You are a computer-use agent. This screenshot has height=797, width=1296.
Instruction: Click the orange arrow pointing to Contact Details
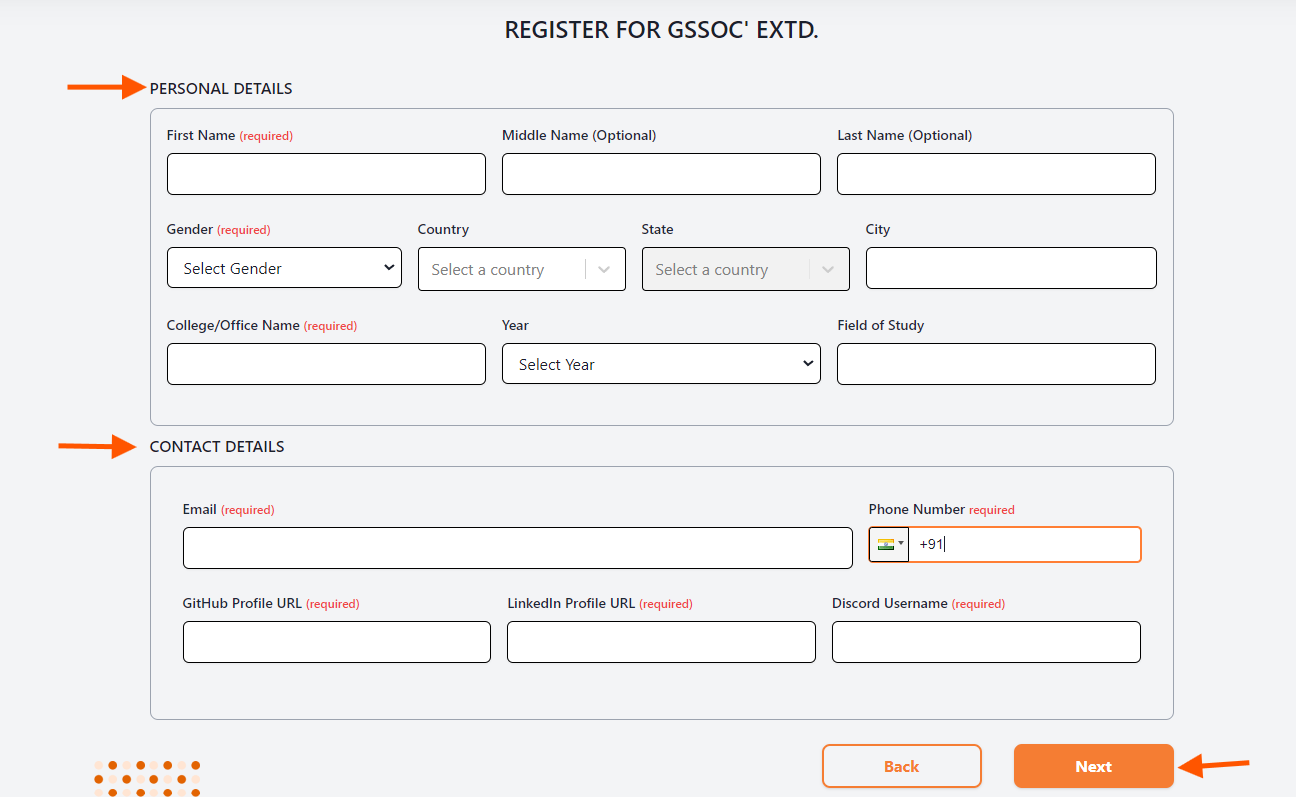click(x=97, y=446)
